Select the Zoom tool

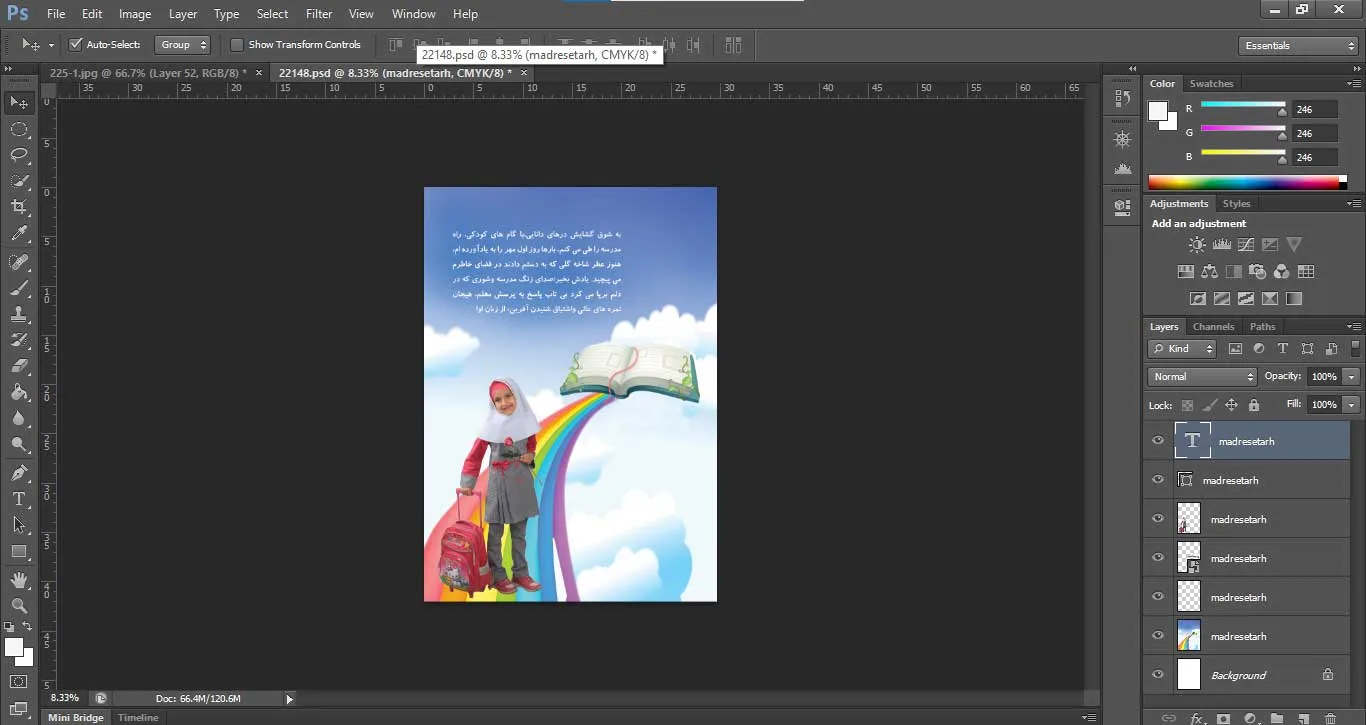(x=19, y=605)
